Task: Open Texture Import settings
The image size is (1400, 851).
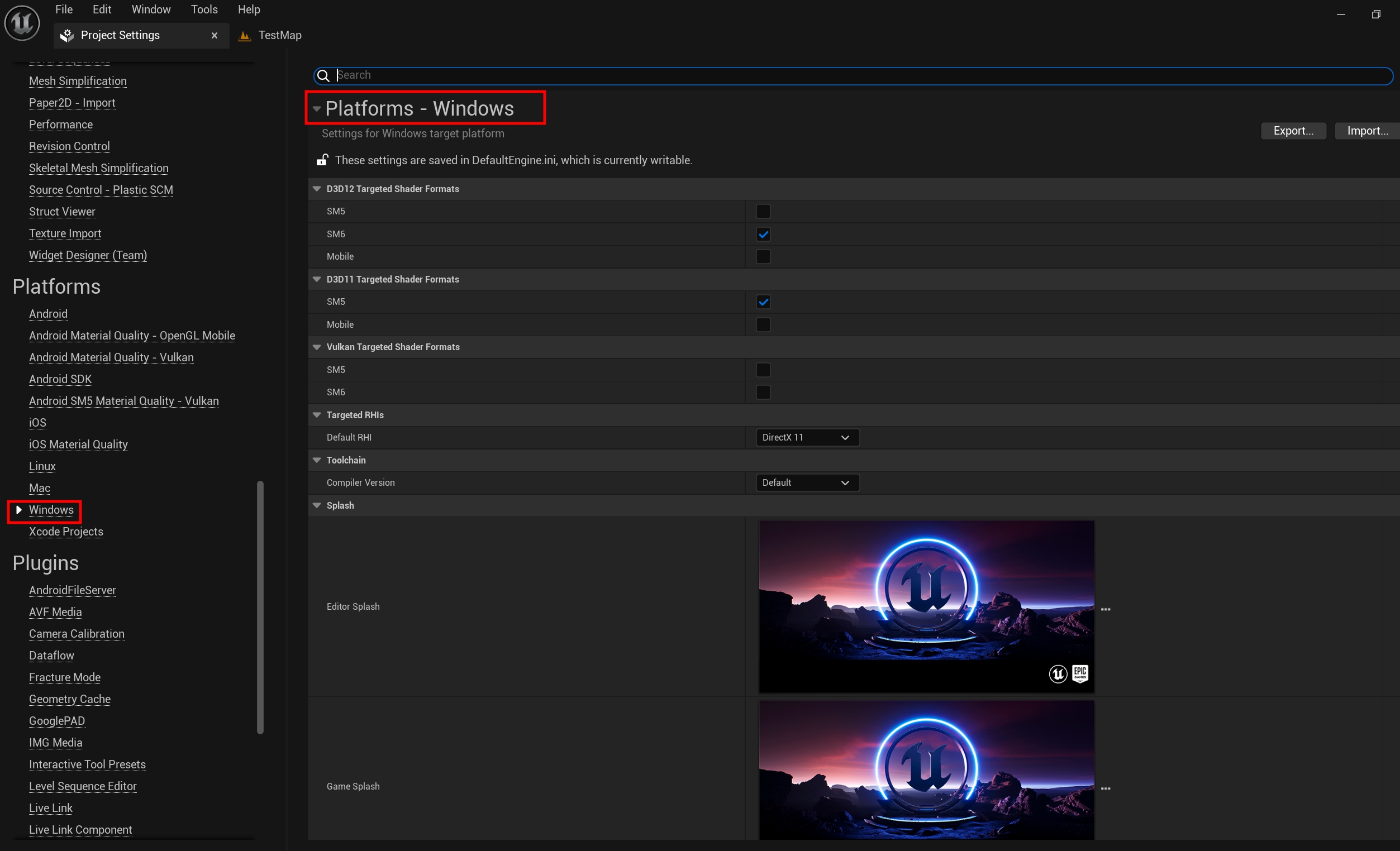Action: pos(65,233)
